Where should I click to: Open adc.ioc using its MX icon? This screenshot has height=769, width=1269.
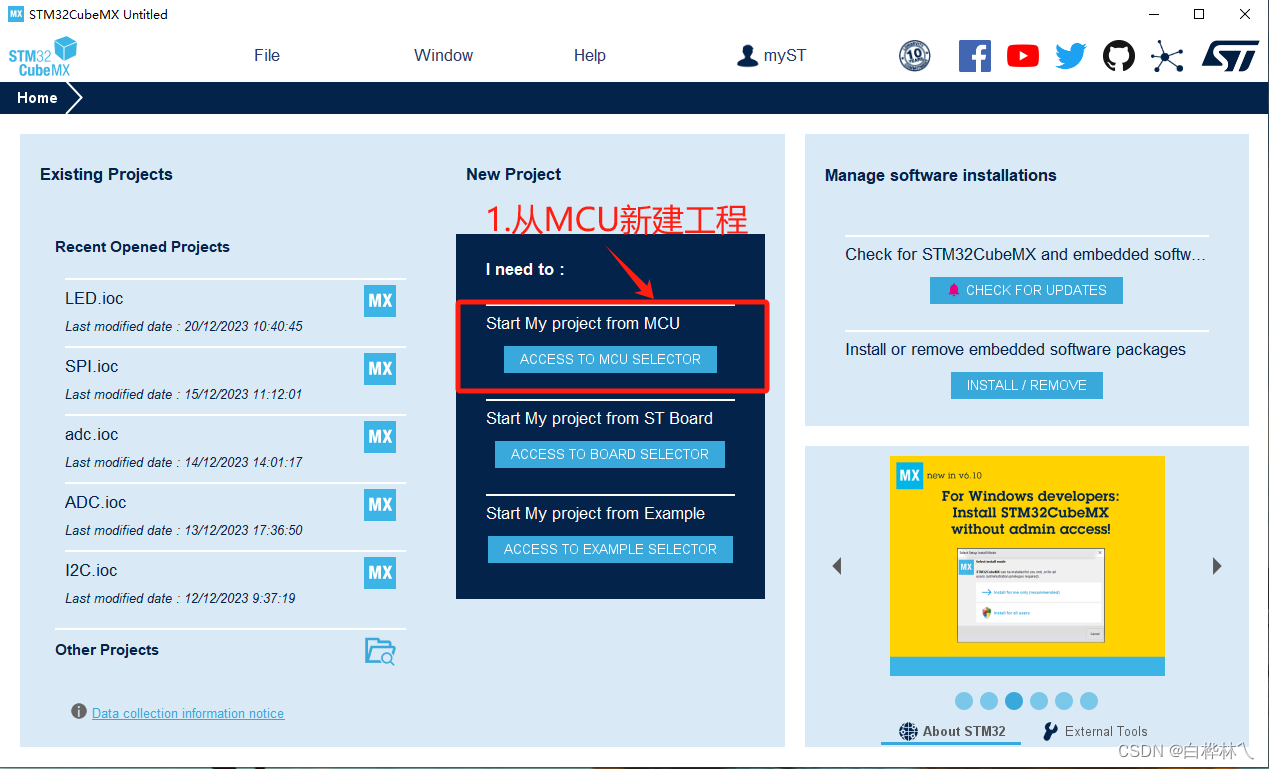point(380,436)
